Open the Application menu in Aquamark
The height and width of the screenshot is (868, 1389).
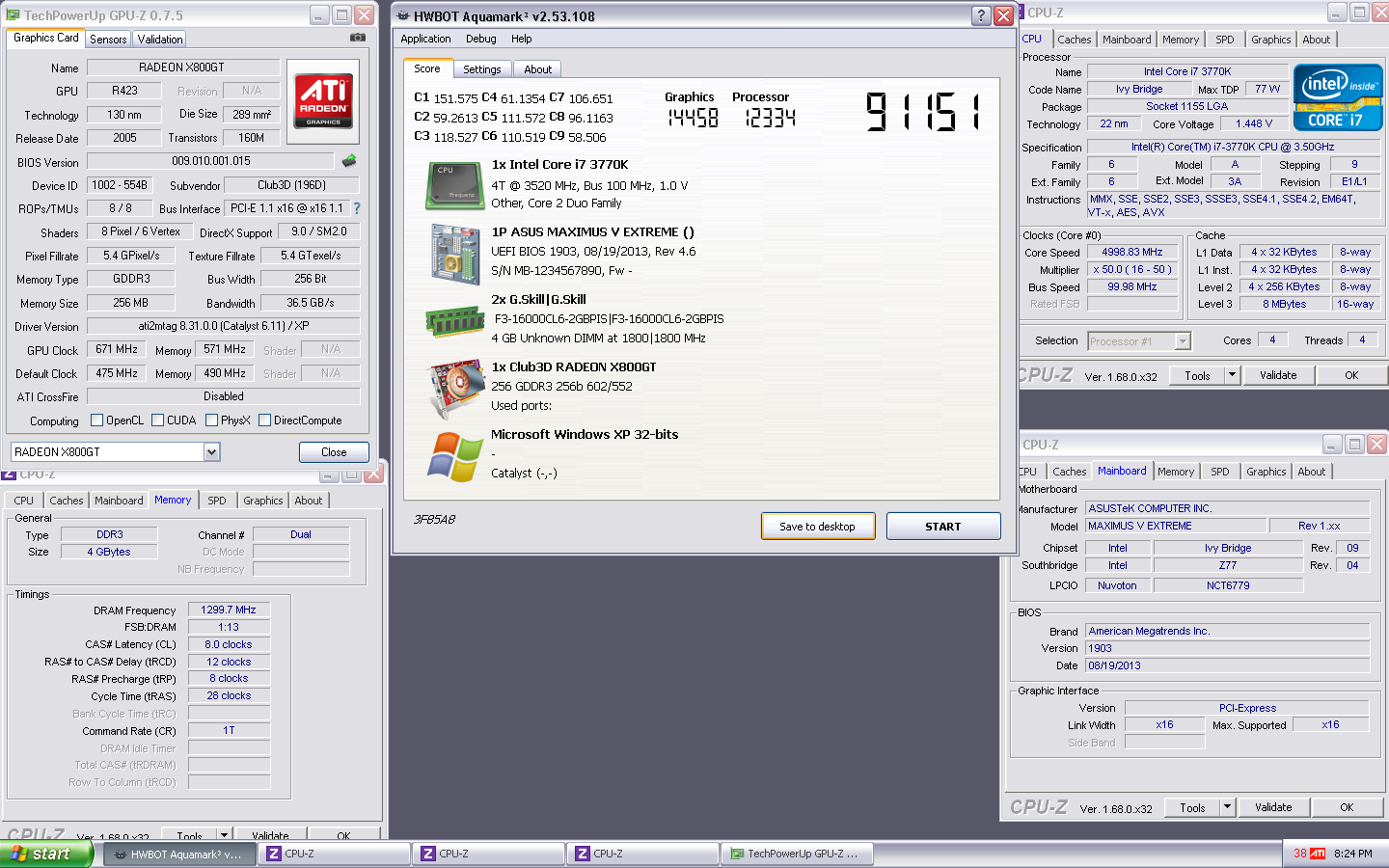click(x=425, y=39)
